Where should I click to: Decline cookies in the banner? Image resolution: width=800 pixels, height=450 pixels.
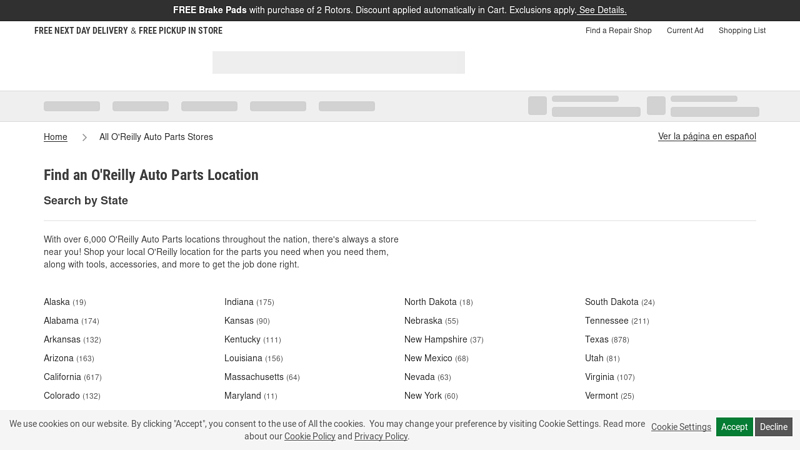773,427
